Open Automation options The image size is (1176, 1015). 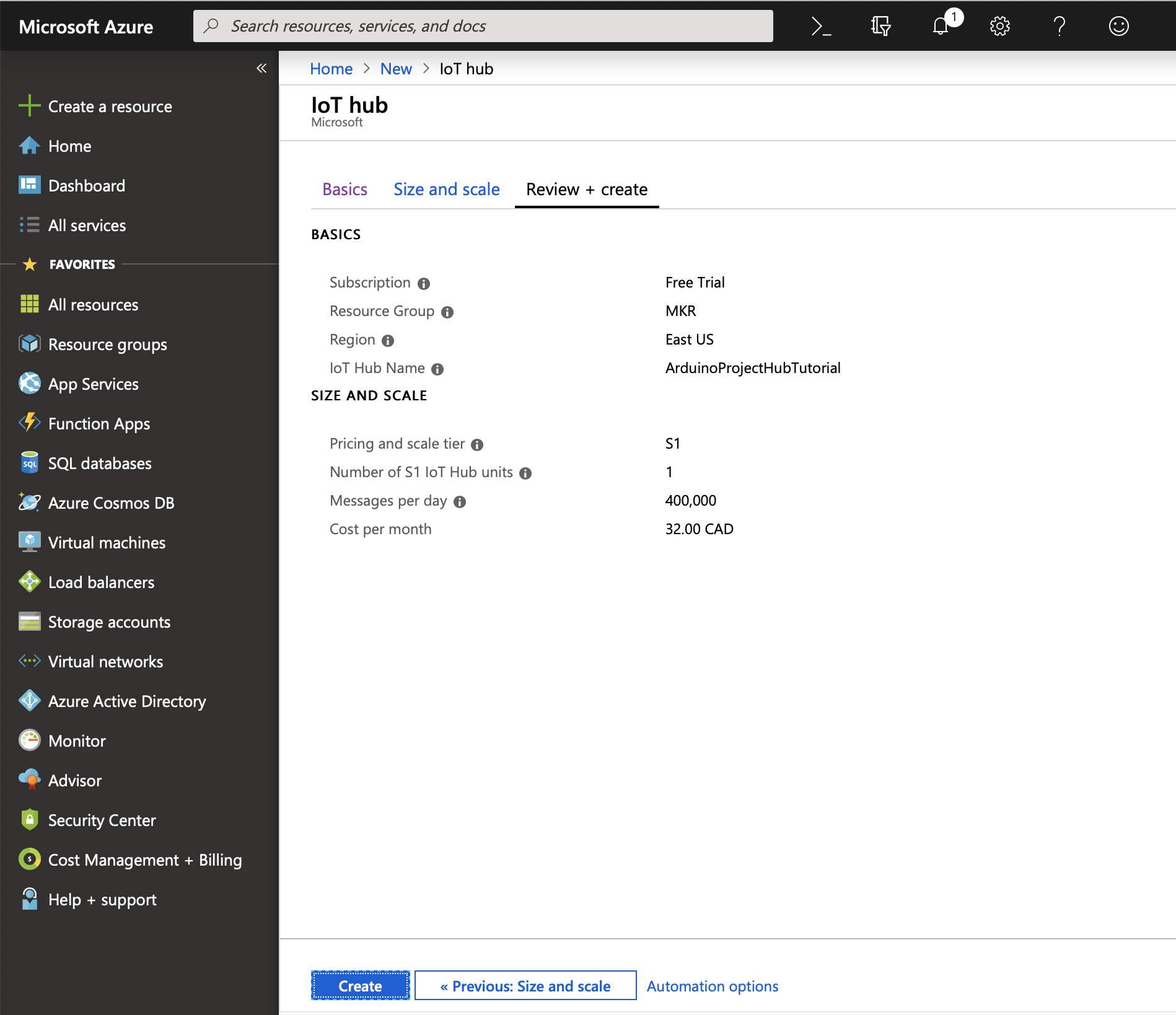click(712, 985)
